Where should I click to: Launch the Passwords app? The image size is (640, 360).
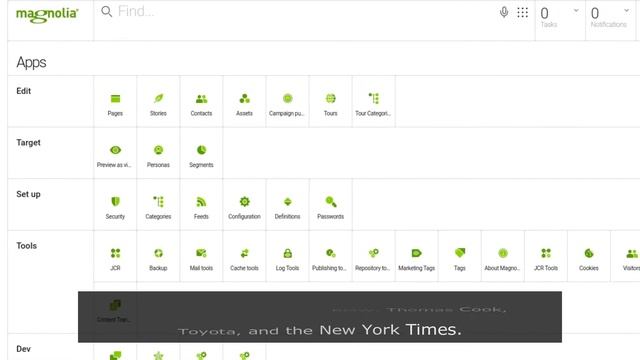click(x=331, y=205)
